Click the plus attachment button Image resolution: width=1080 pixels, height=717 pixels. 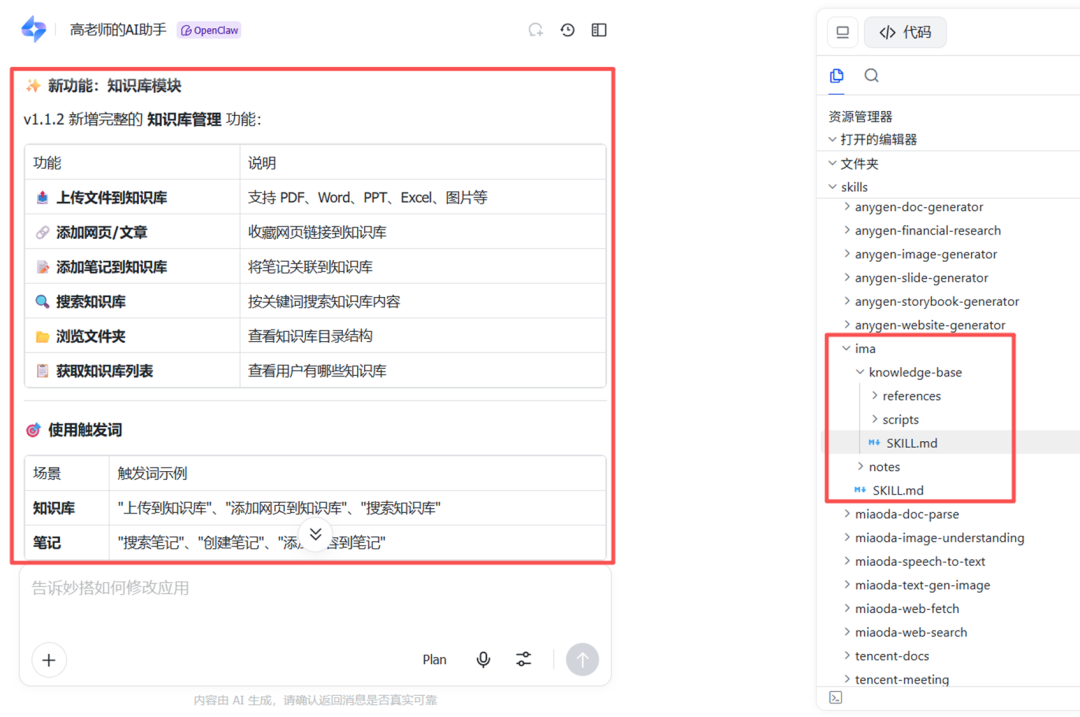(49, 659)
